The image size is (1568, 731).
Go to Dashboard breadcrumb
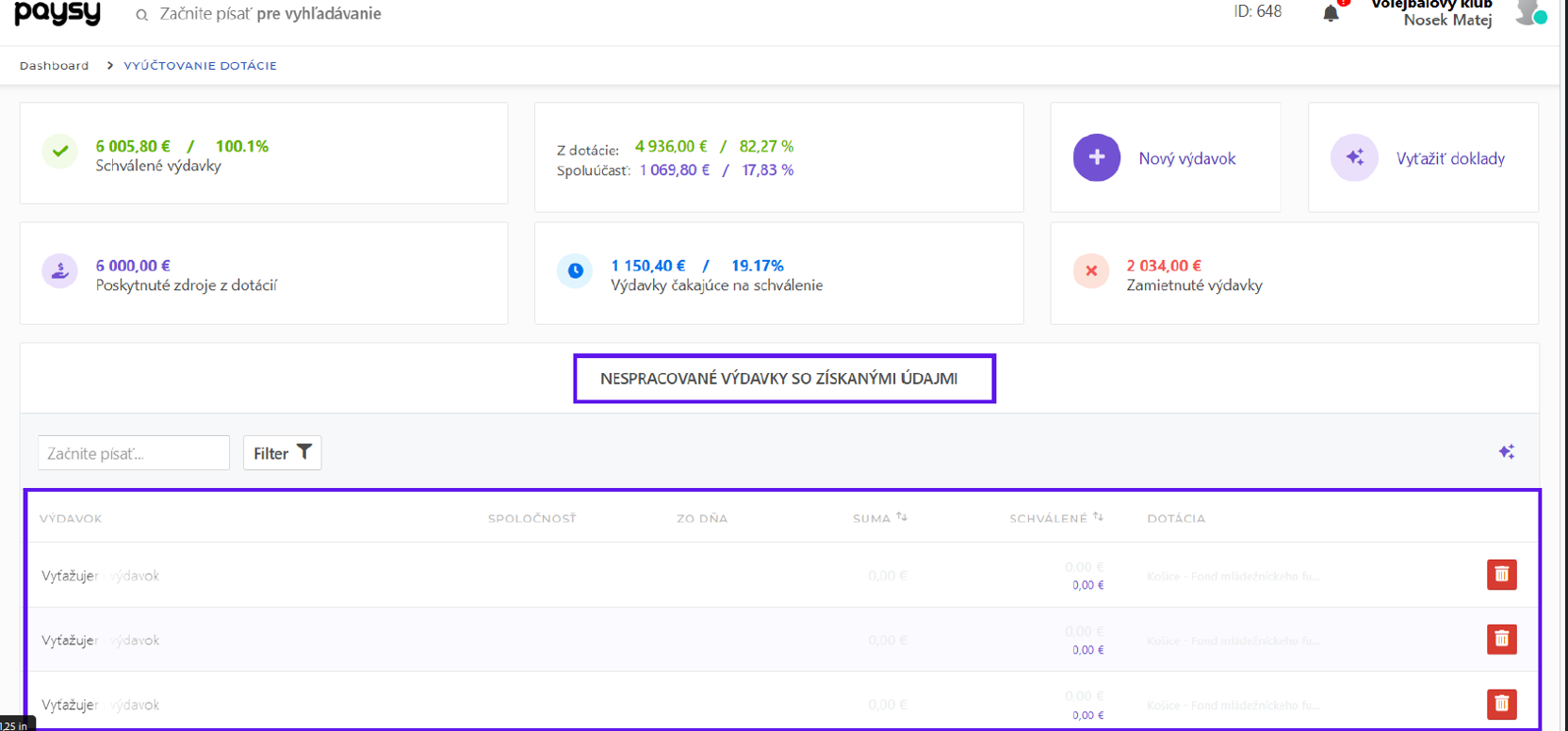point(54,66)
